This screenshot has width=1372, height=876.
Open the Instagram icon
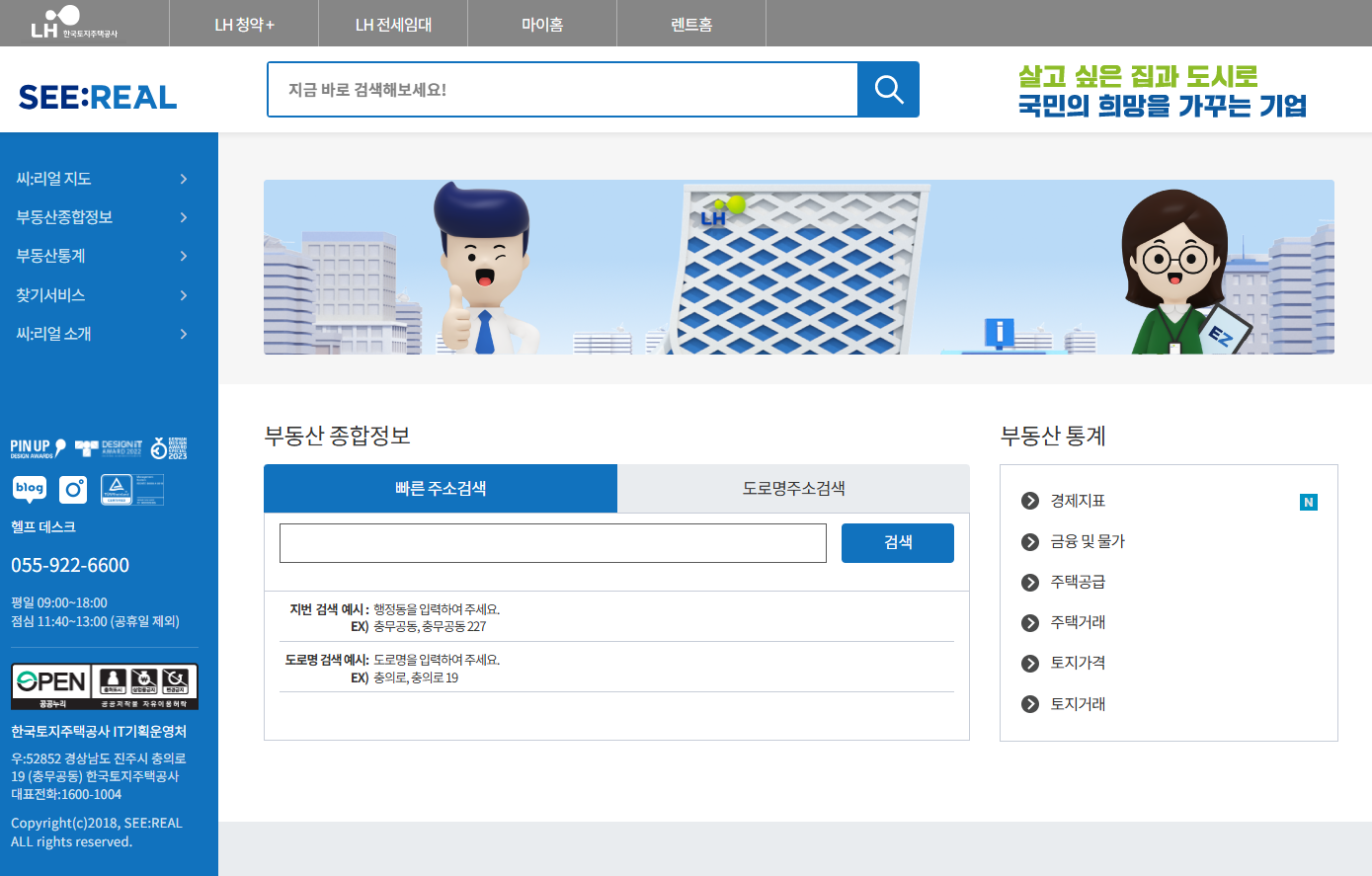[73, 489]
